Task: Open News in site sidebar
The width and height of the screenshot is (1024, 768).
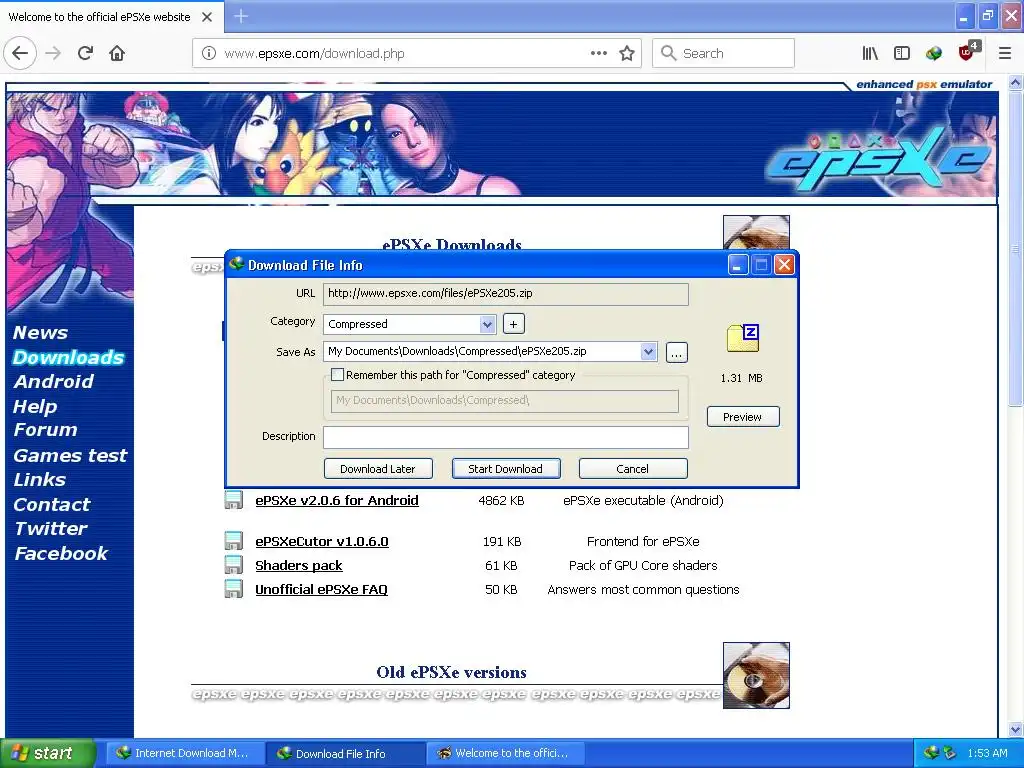Action: point(40,332)
